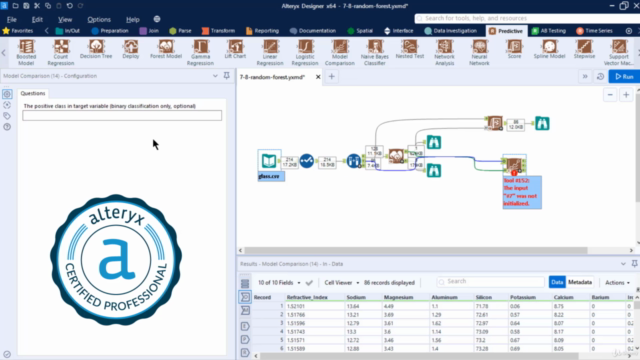The width and height of the screenshot is (640, 360).
Task: Open the schedule history clock icon
Action: pyautogui.click(x=600, y=76)
